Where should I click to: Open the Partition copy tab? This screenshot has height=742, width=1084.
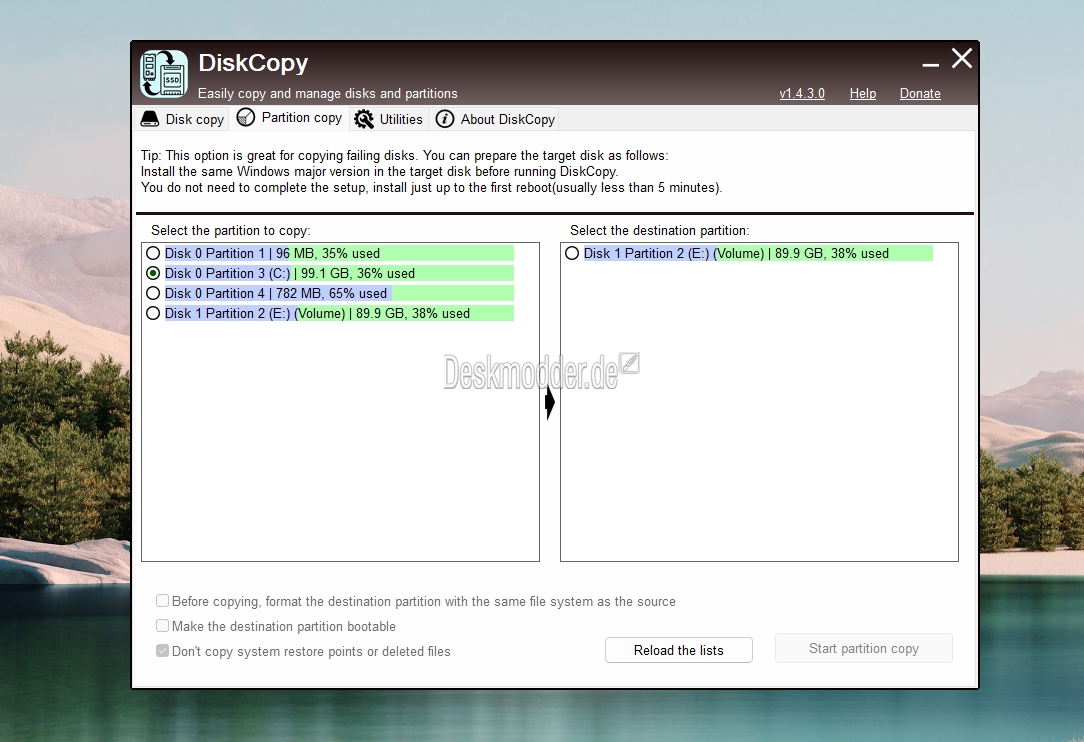pyautogui.click(x=290, y=118)
